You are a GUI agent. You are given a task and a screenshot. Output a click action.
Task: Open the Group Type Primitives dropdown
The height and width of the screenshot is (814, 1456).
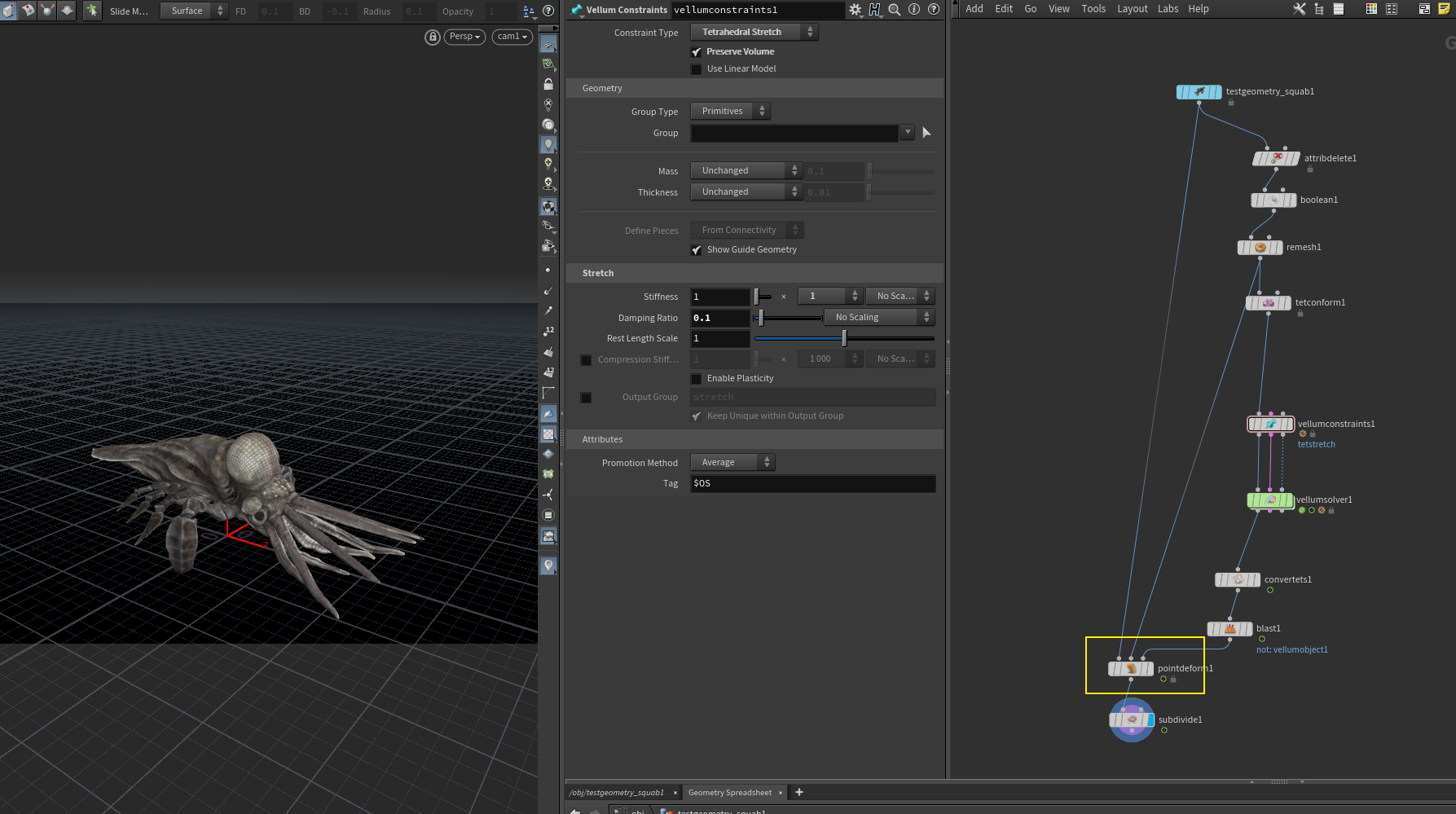click(730, 112)
